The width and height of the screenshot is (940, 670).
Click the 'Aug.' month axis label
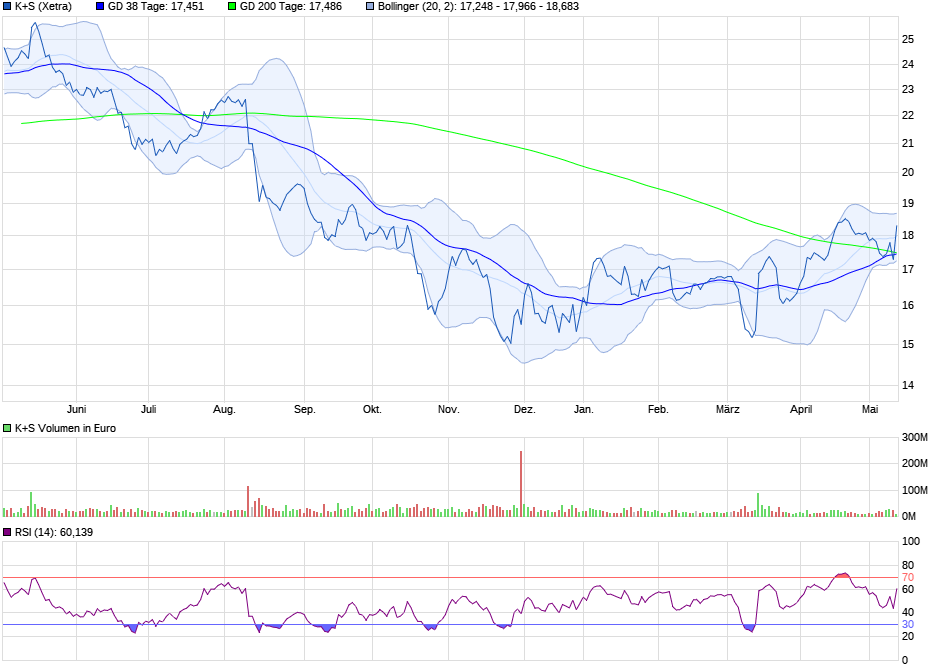224,409
